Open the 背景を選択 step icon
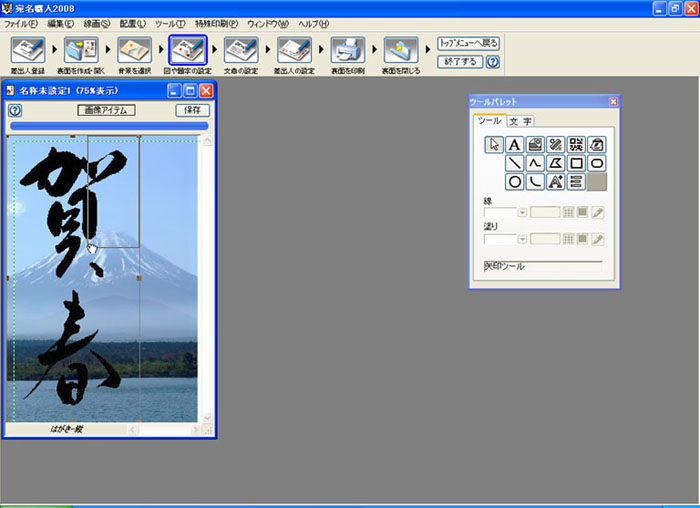 134,50
